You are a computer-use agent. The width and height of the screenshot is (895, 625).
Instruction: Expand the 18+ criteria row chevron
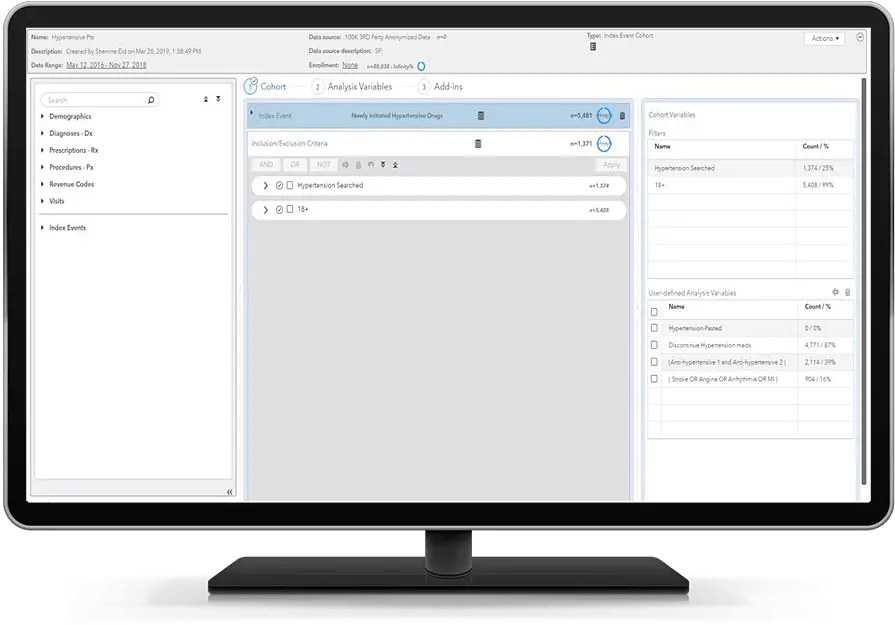coord(265,210)
